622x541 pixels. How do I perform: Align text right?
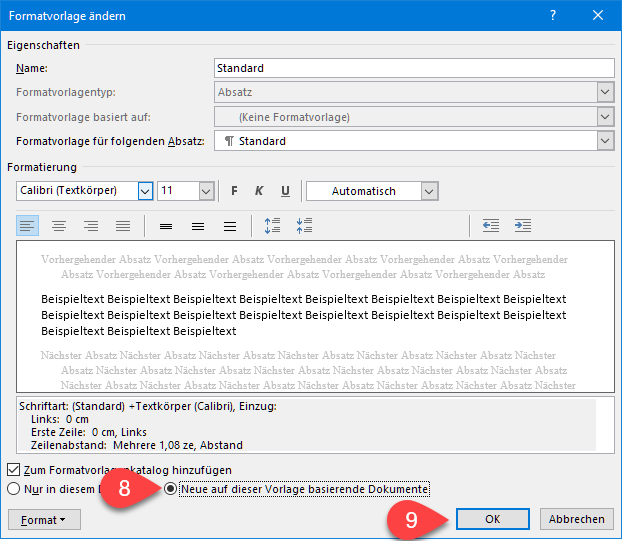coord(91,226)
